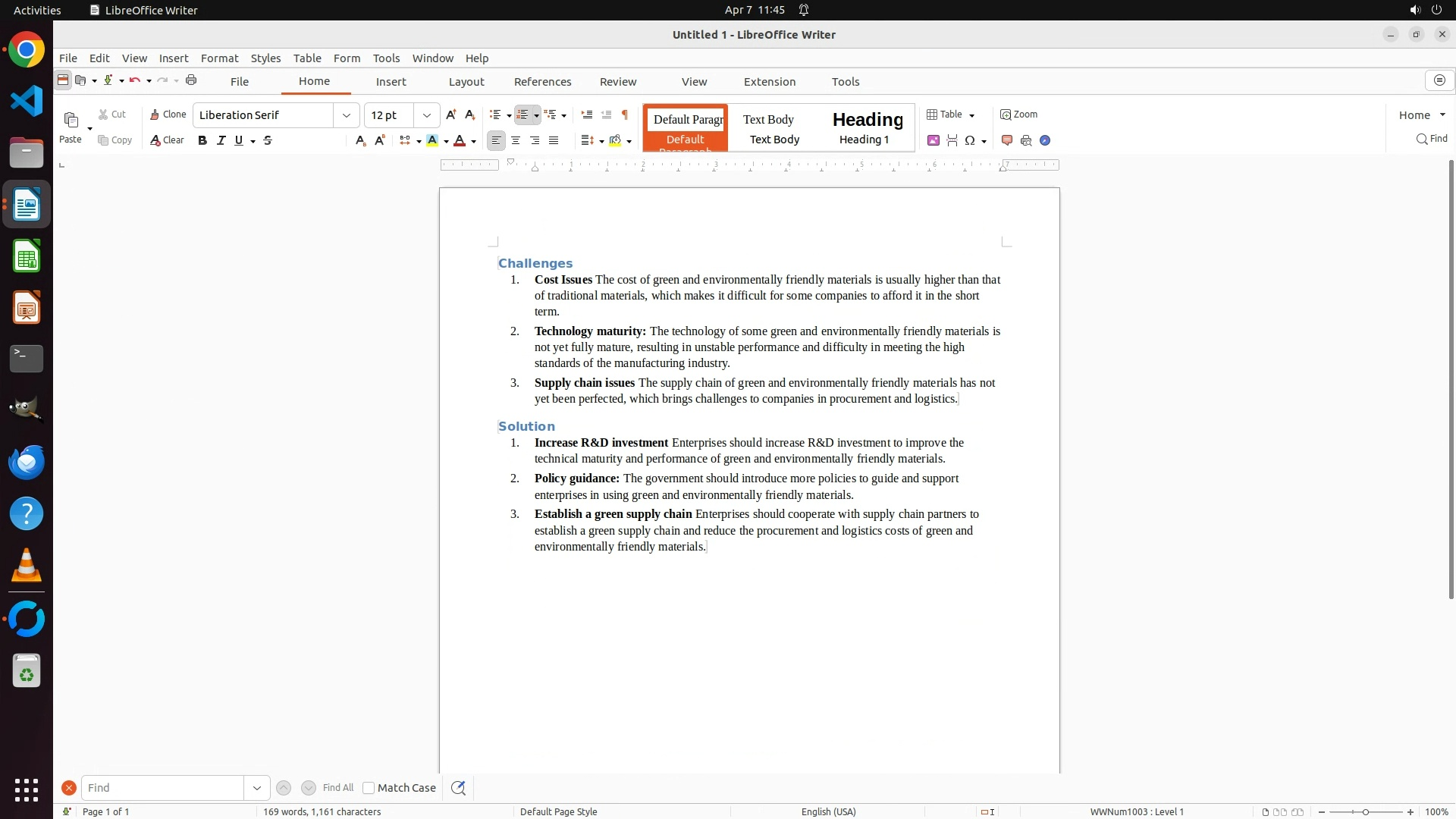Increase paragraph indent
Viewport: 1456px width, 819px height.
pos(586,115)
